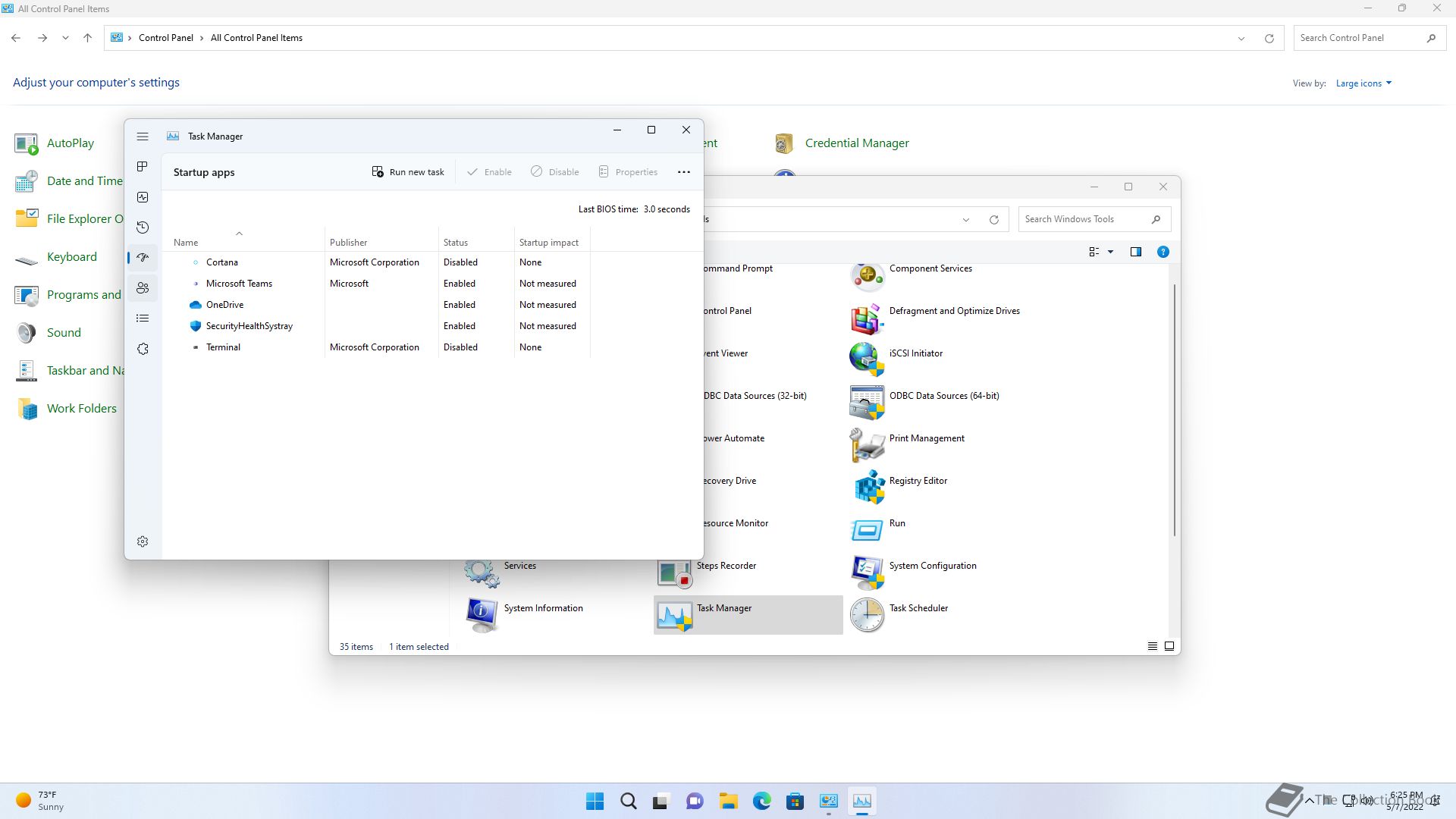Viewport: 1456px width, 819px height.
Task: Open Performance page in Task Manager sidebar
Action: tap(143, 197)
